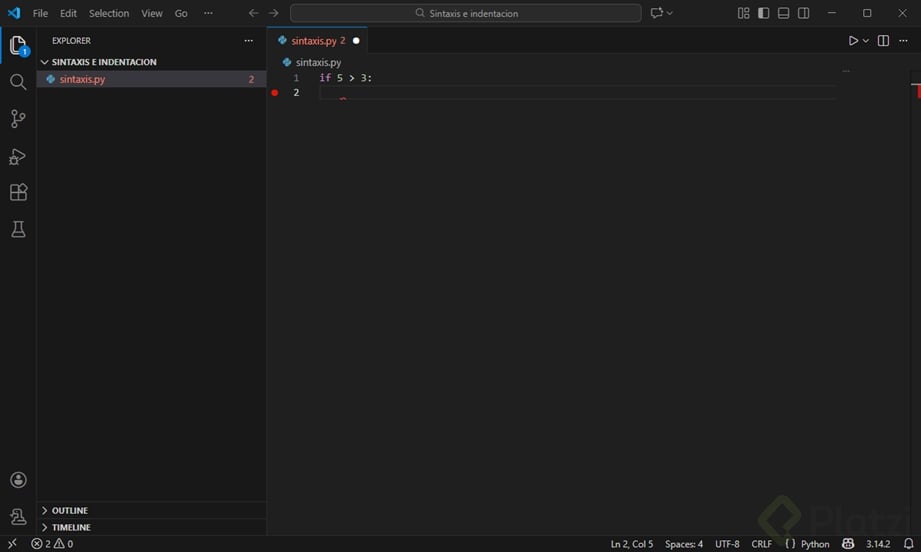Open the Extensions view
This screenshot has height=552, width=921.
click(x=18, y=193)
